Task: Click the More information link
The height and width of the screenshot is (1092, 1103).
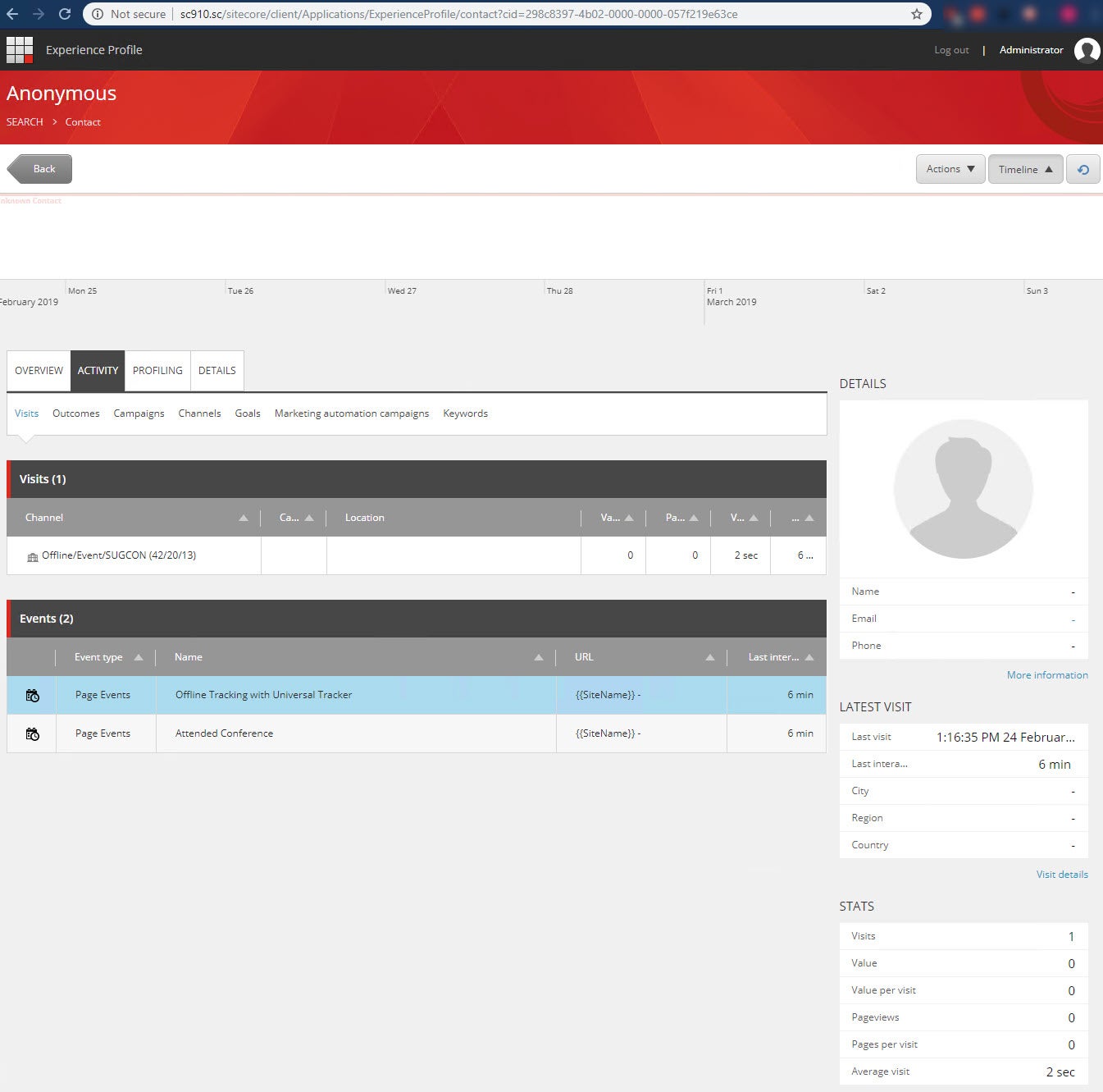Action: tap(1047, 674)
